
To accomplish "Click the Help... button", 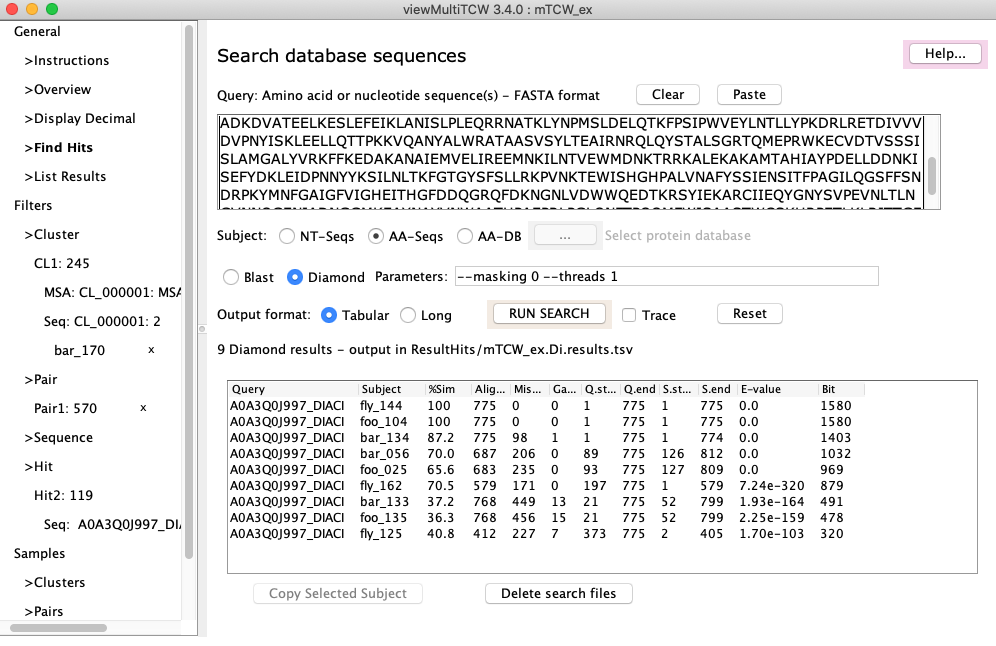I will click(944, 54).
